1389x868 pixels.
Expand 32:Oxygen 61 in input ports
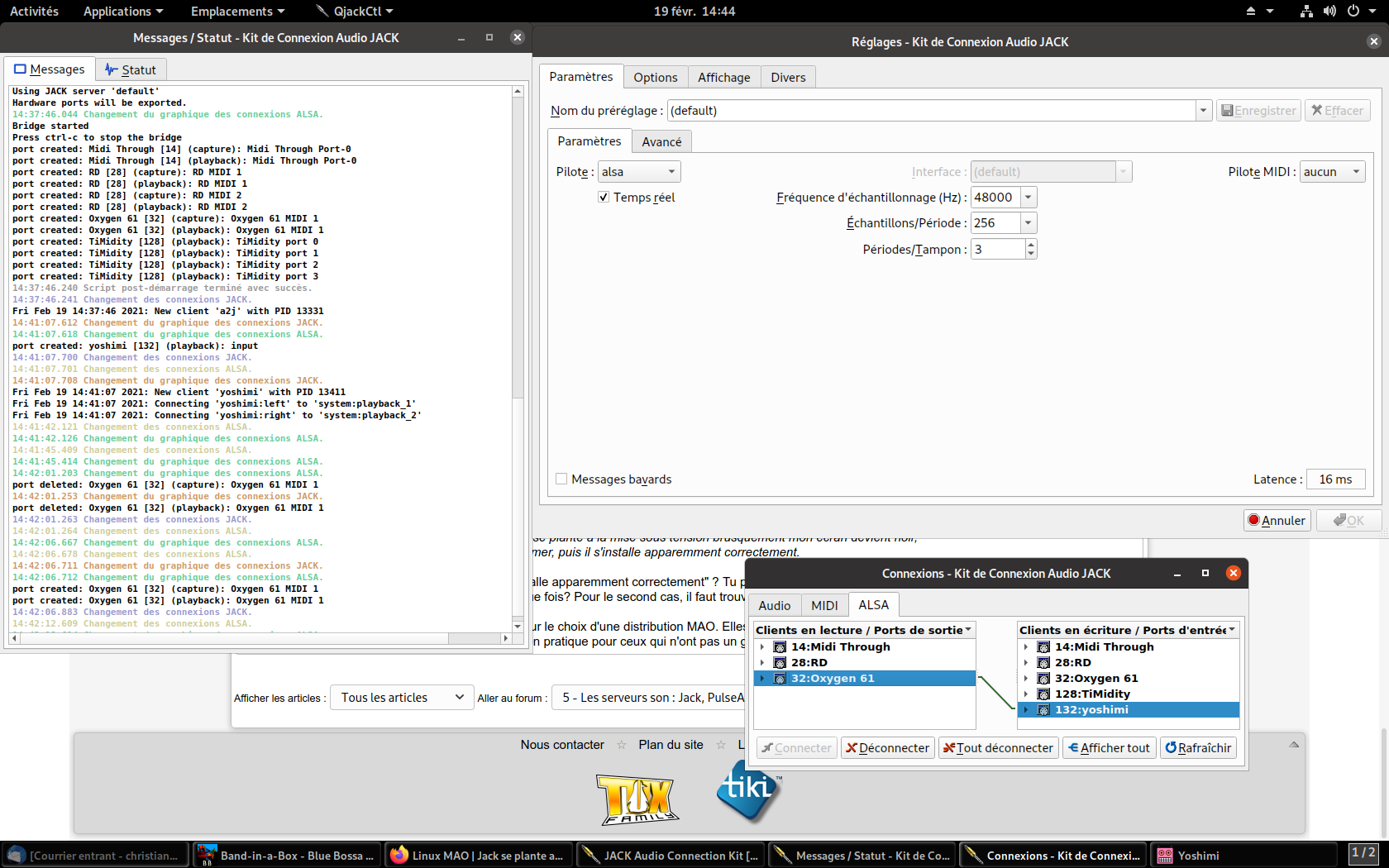coord(1026,679)
